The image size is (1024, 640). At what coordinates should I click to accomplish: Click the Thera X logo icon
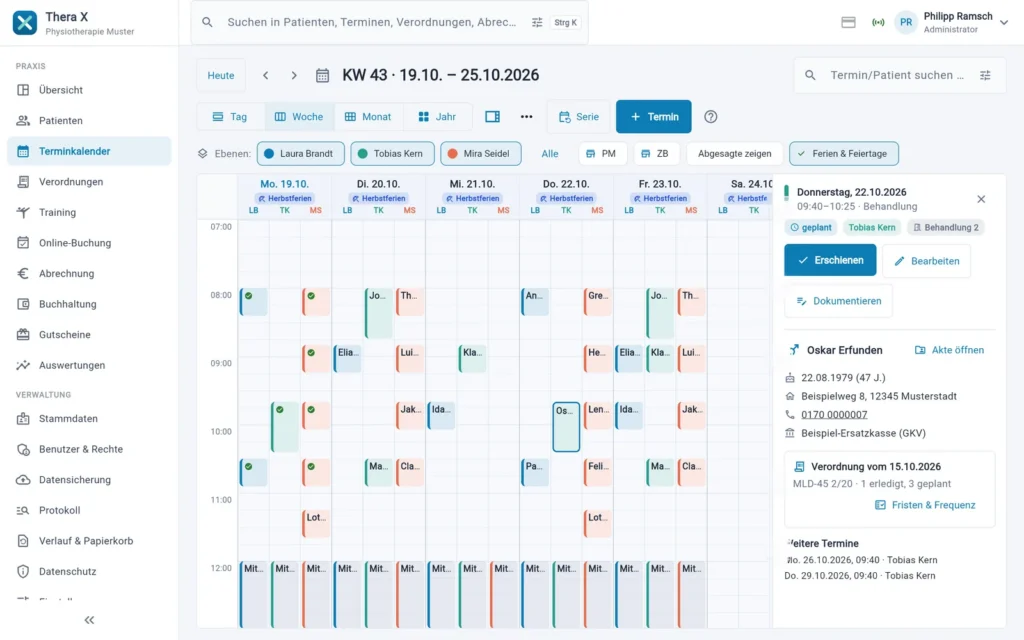(x=25, y=23)
